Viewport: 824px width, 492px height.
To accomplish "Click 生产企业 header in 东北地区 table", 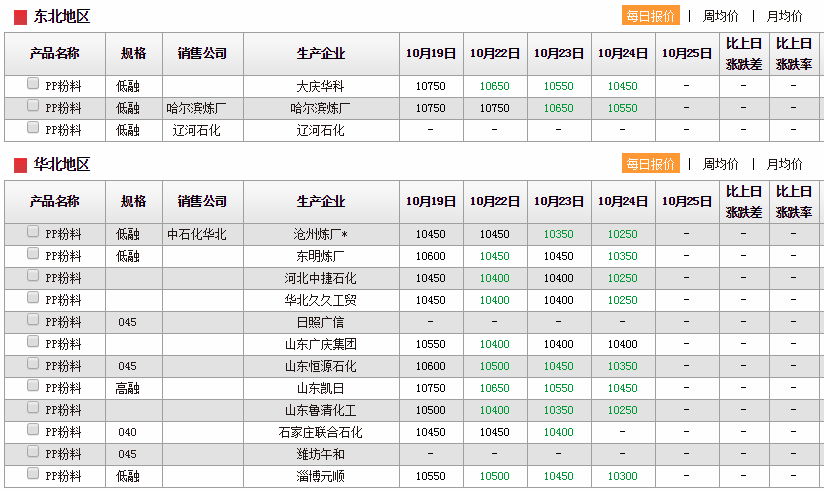I will (321, 54).
